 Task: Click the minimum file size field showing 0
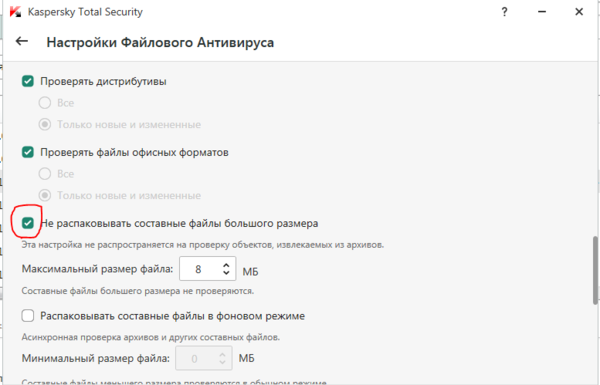click(204, 358)
